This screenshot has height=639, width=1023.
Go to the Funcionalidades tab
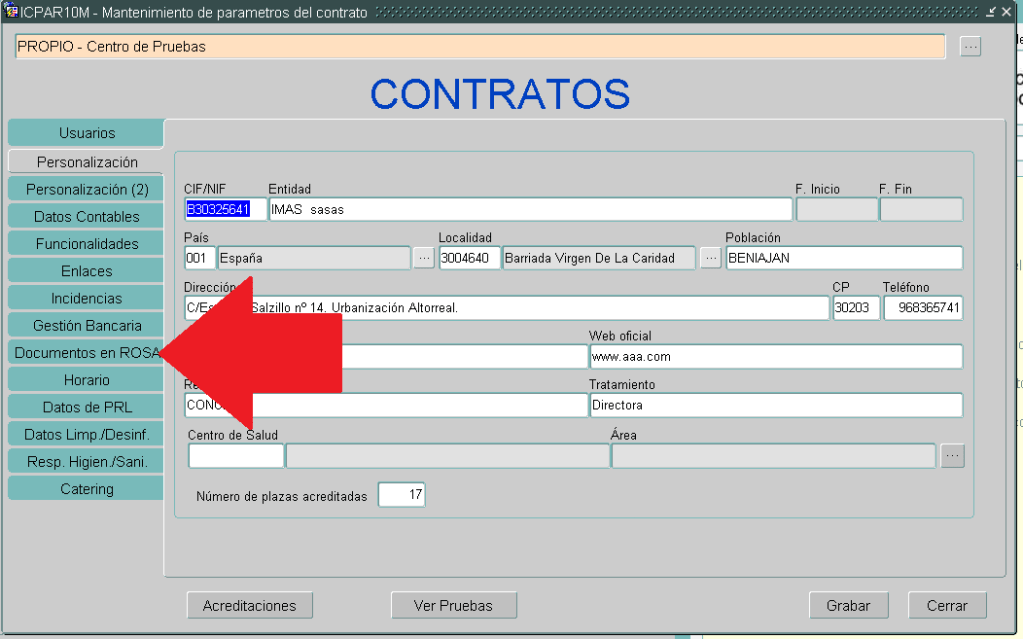[x=86, y=244]
